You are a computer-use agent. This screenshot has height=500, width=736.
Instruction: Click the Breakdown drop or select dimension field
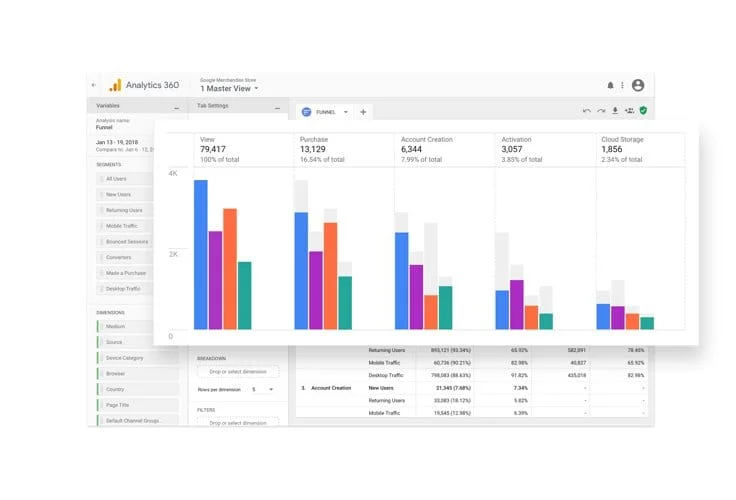(x=239, y=372)
